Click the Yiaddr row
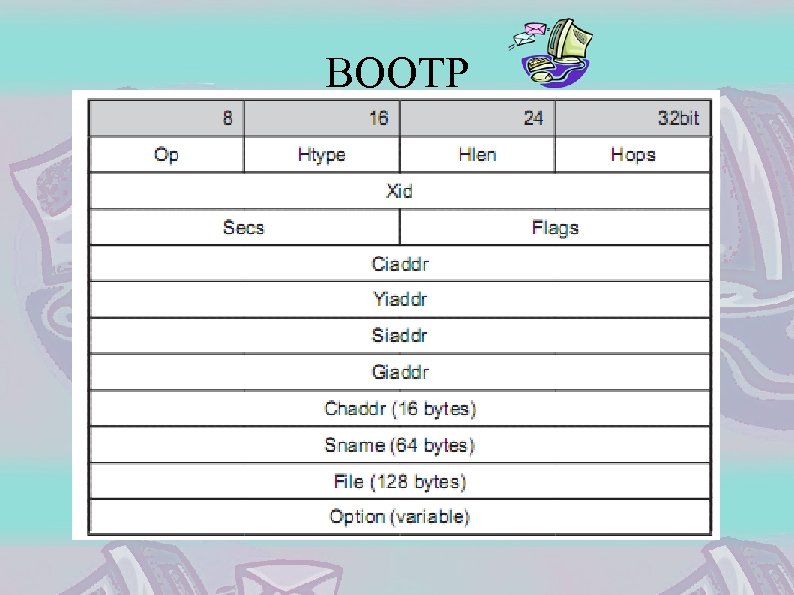This screenshot has width=794, height=595. point(399,299)
